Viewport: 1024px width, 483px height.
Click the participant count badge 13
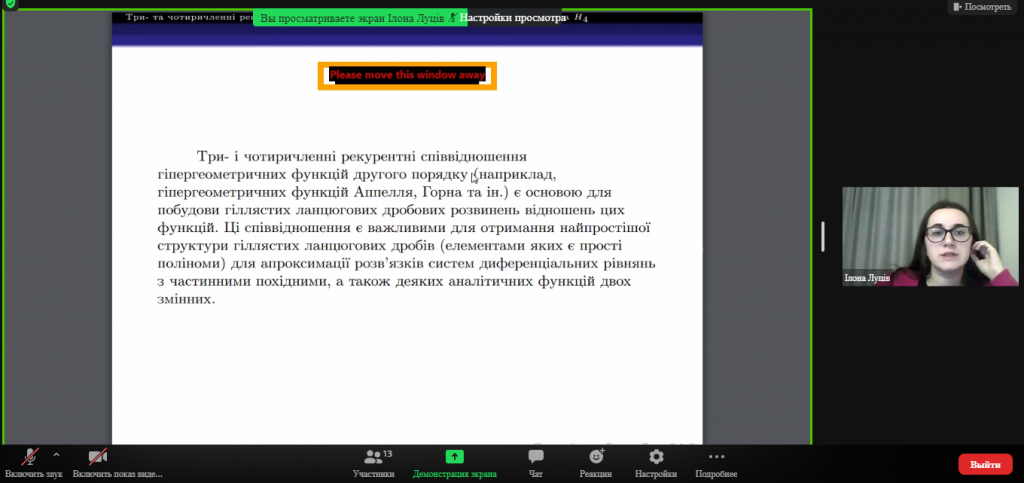click(x=387, y=453)
